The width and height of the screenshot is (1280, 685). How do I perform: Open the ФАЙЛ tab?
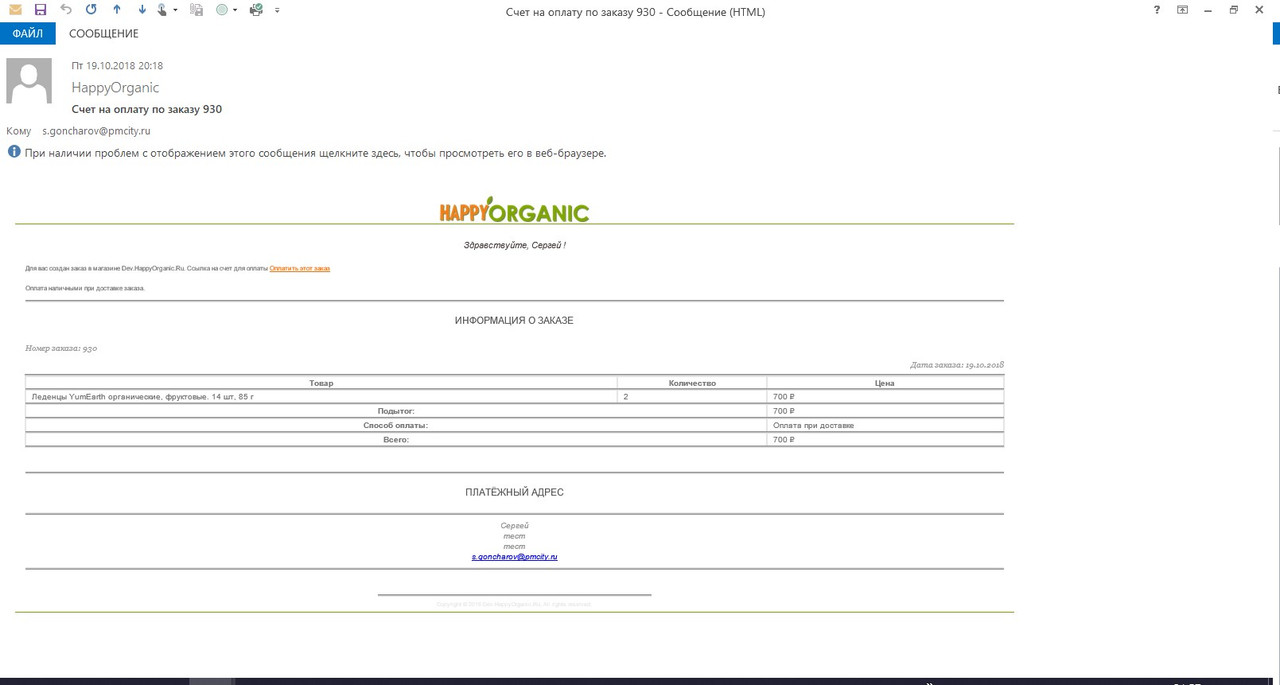pos(28,33)
